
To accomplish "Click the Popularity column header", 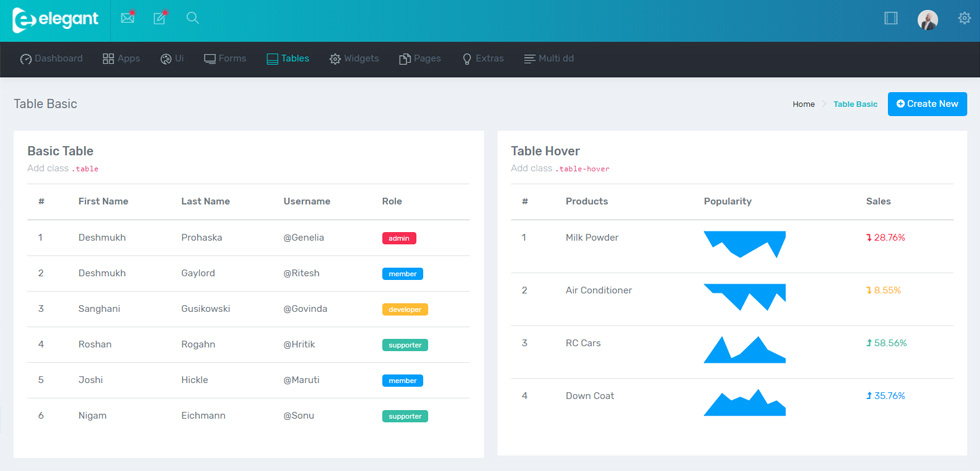I will coord(728,201).
